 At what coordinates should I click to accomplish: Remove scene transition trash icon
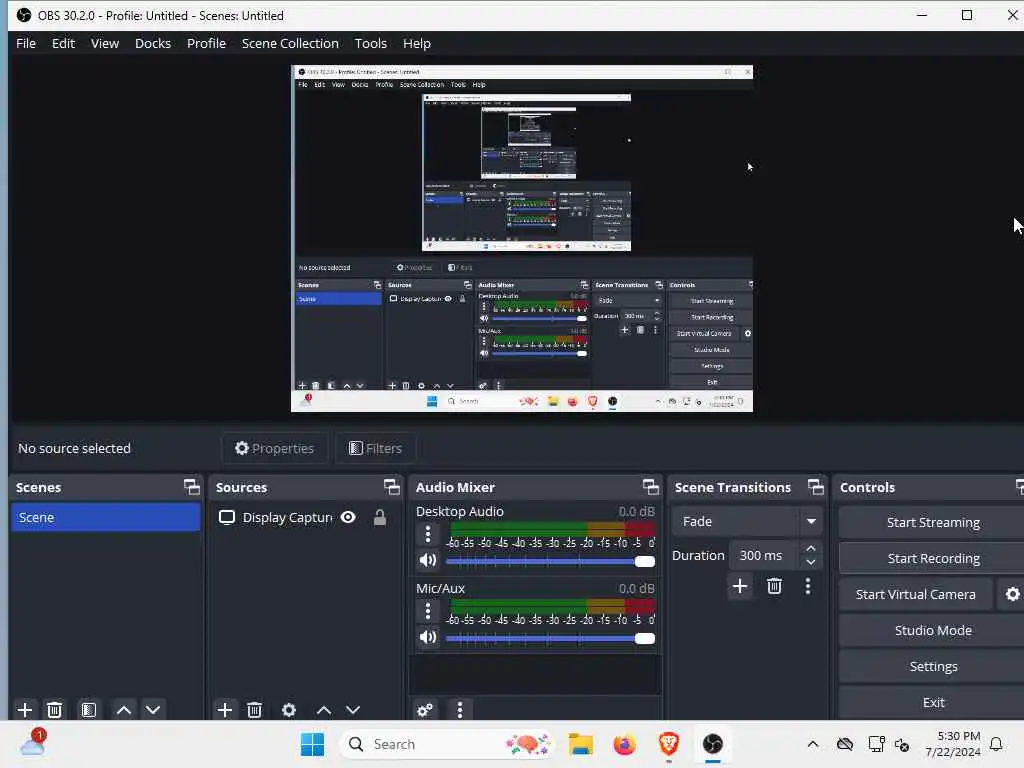click(x=775, y=586)
